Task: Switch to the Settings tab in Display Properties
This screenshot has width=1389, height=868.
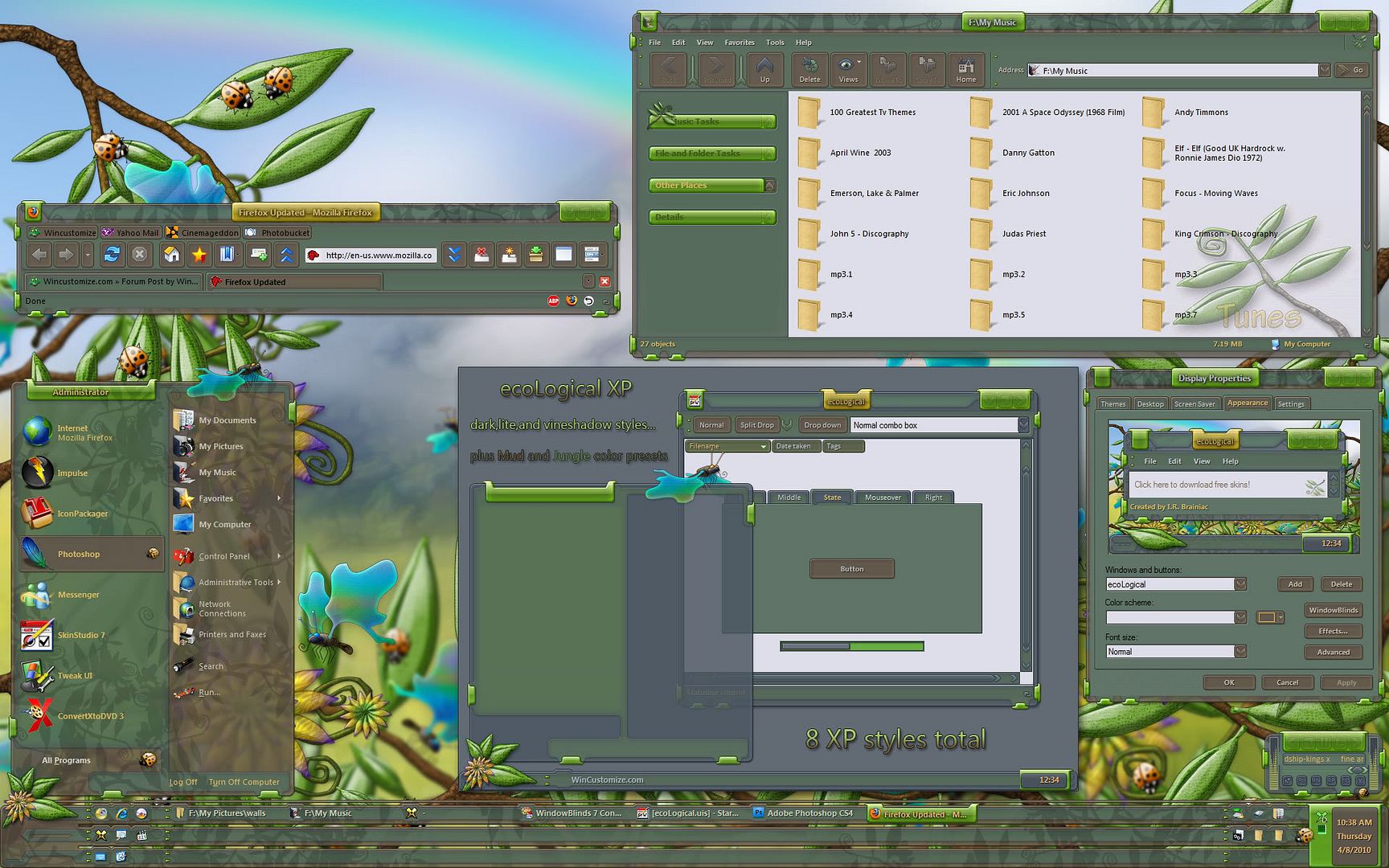Action: [x=1291, y=403]
